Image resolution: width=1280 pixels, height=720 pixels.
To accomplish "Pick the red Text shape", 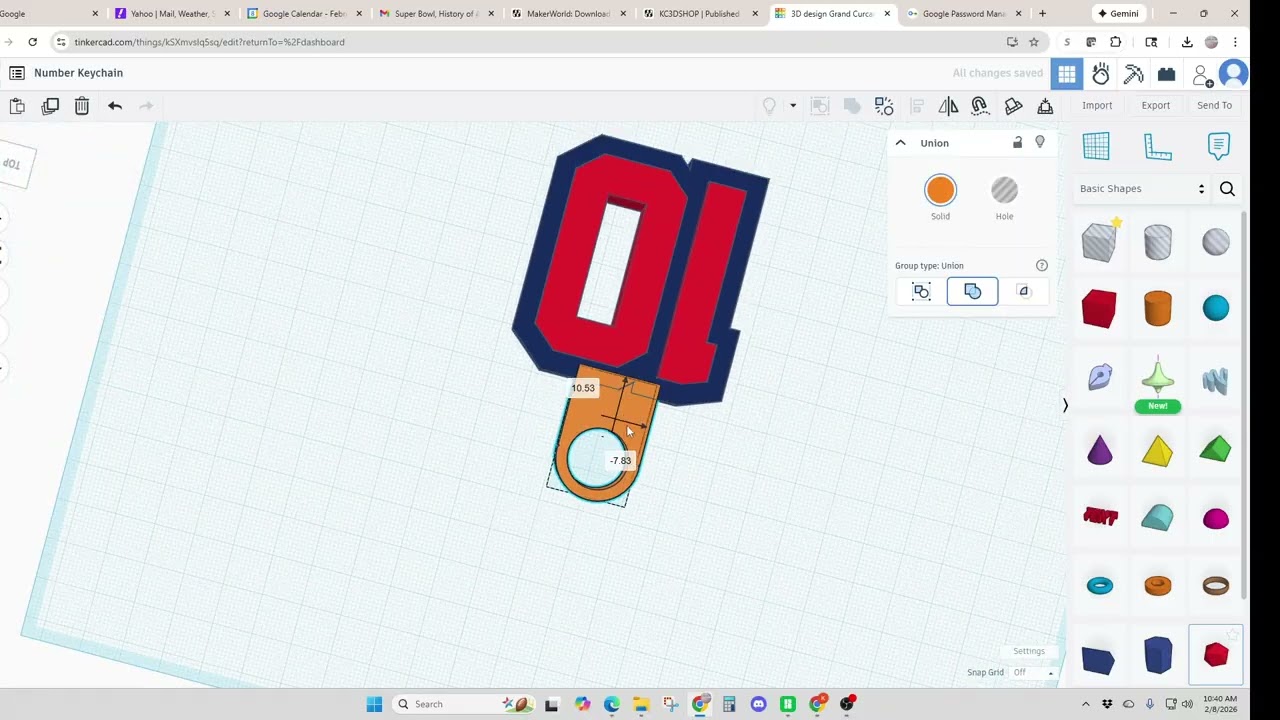I will (1099, 517).
